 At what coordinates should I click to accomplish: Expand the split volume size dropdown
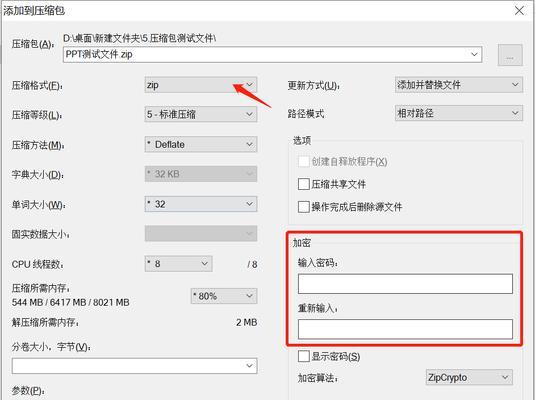[134, 366]
